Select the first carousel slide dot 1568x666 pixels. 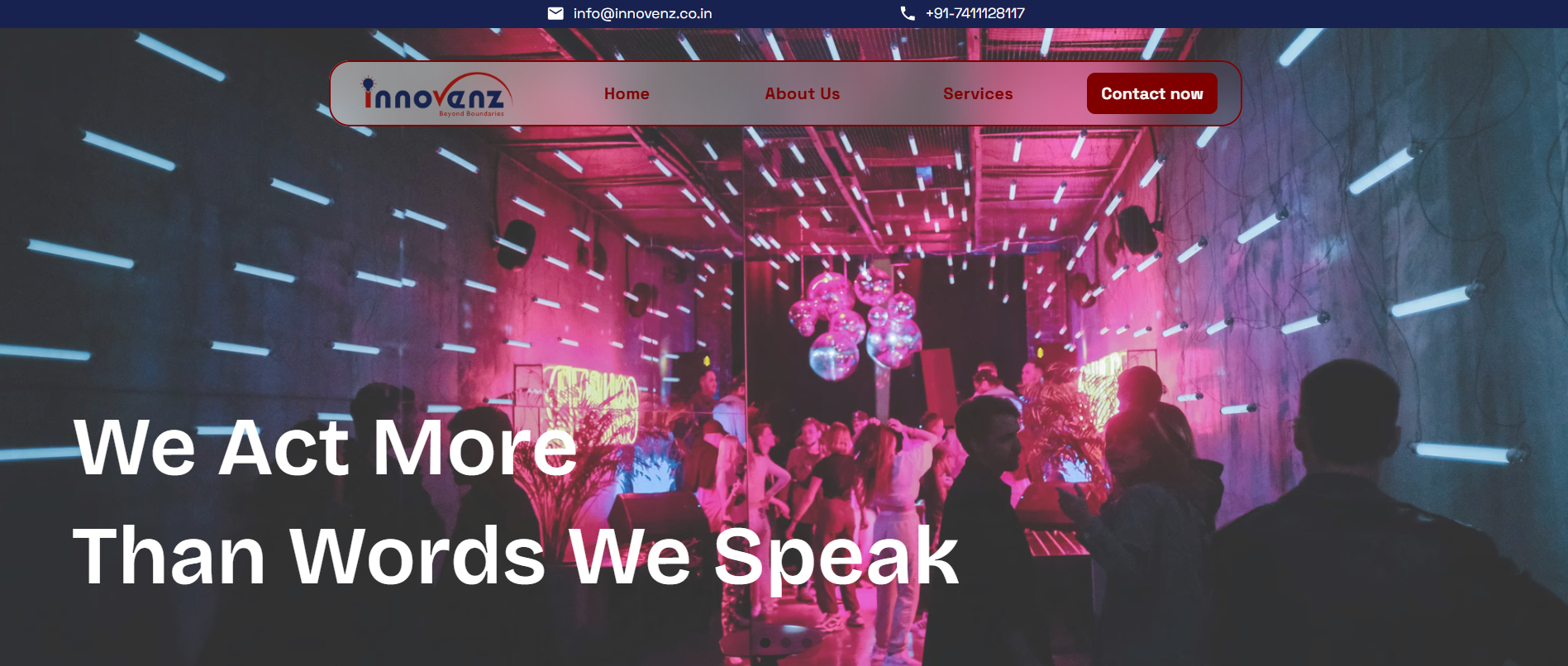pyautogui.click(x=765, y=642)
